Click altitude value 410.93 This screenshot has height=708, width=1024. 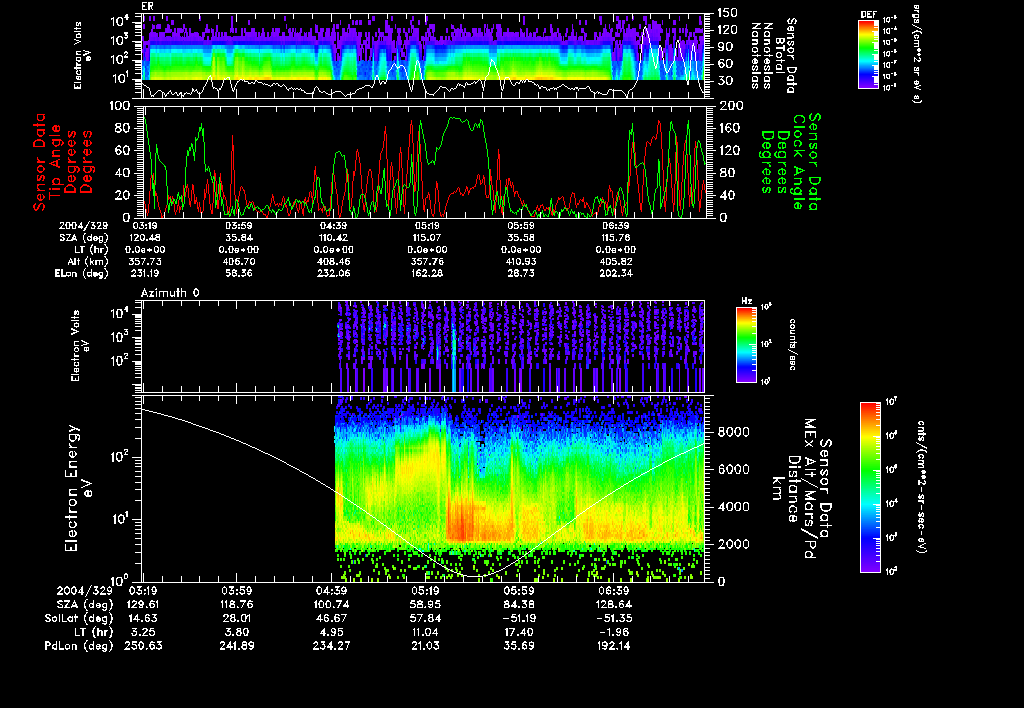click(x=521, y=262)
